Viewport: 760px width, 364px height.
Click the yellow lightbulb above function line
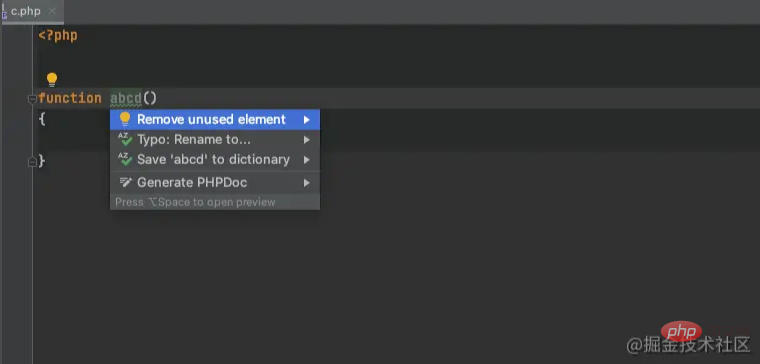coord(52,79)
